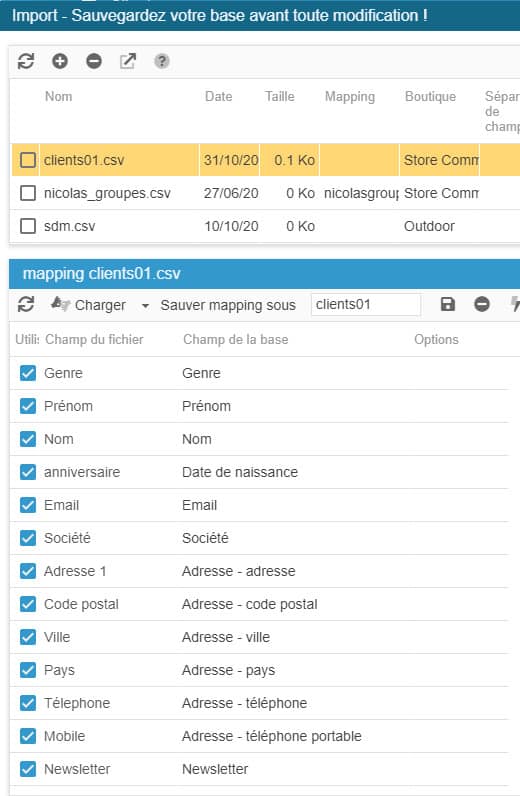Focus the mapping name field 'clients01'

pos(366,305)
